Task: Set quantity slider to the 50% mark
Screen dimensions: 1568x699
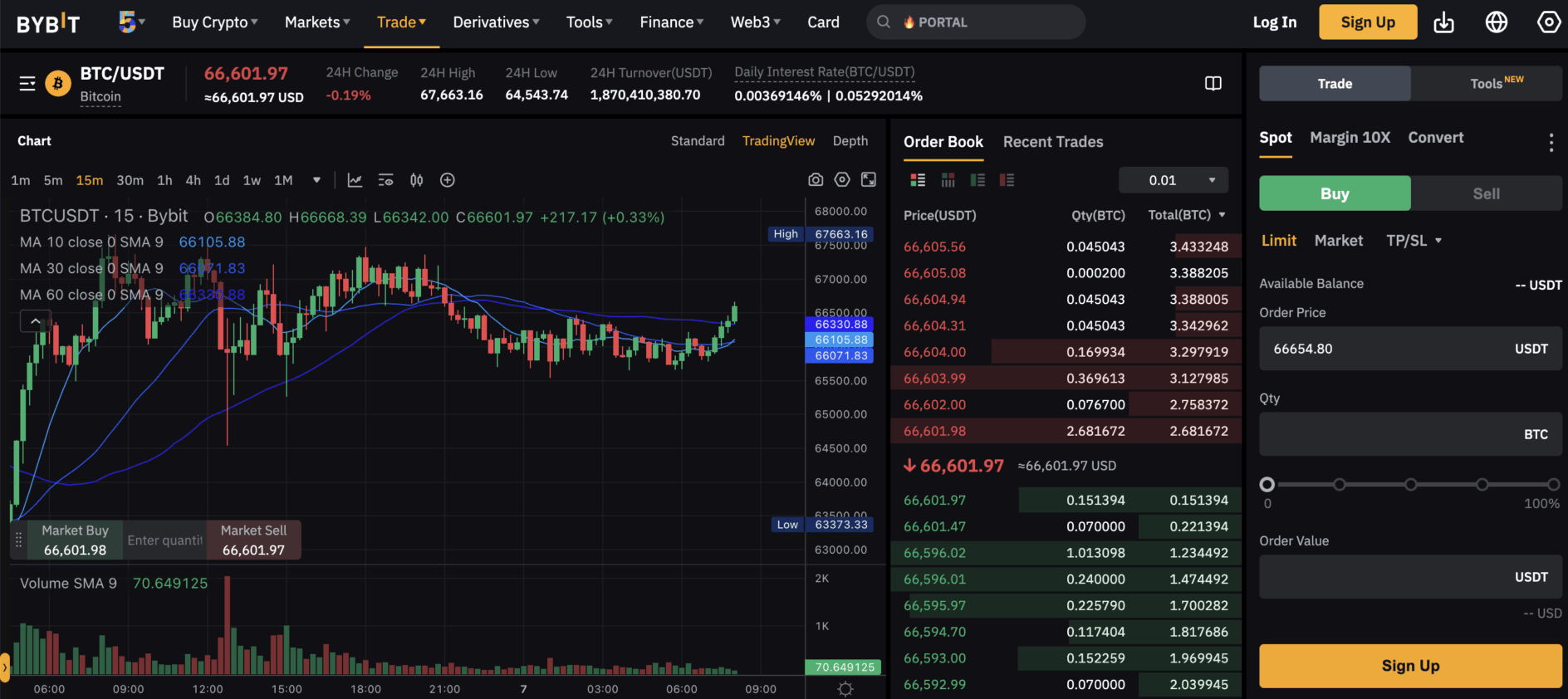Action: click(x=1410, y=484)
